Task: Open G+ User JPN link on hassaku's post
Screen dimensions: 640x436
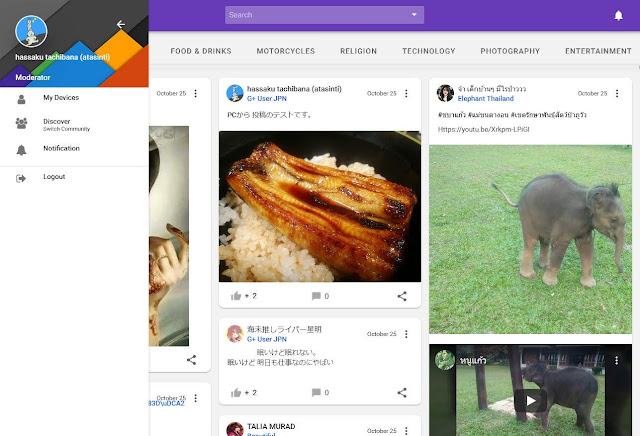Action: [267, 99]
